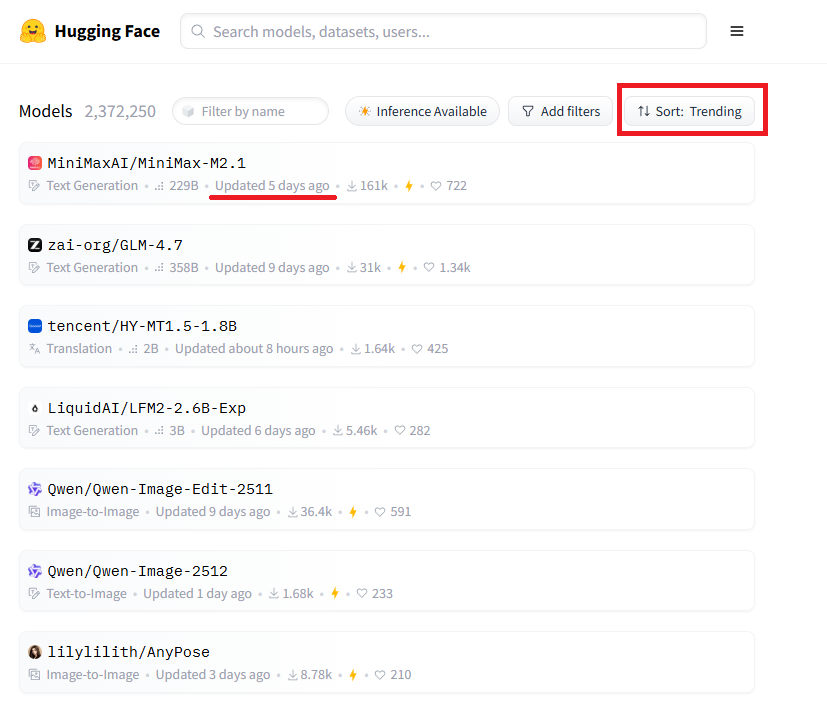Select the Qwen/Qwen-Image-2512 model link
This screenshot has width=827, height=701.
(137, 571)
